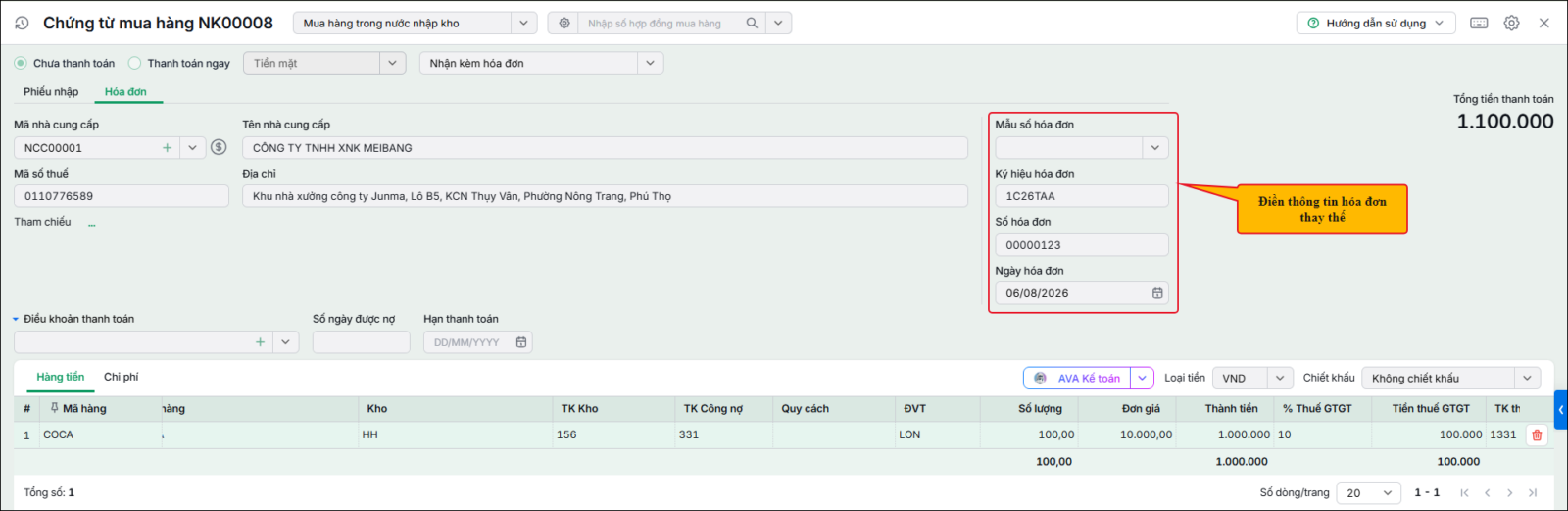1568x511 pixels.
Task: Go to first page of grid
Action: 1465,492
